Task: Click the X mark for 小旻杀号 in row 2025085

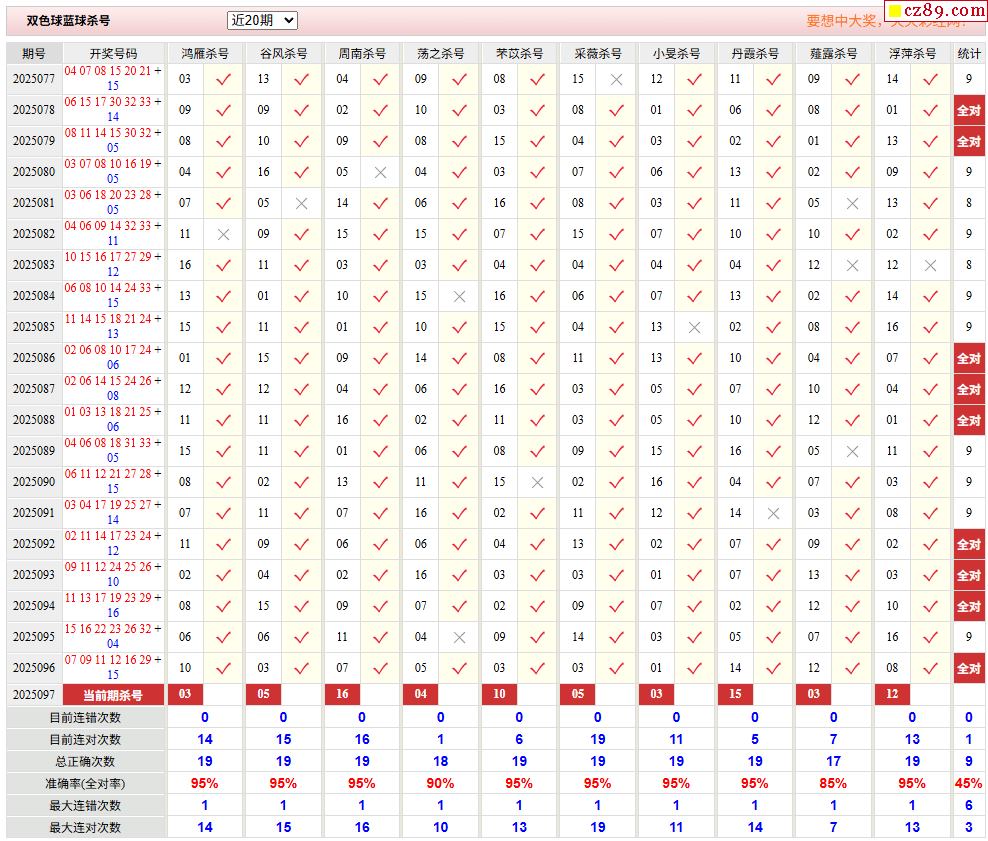Action: [694, 328]
